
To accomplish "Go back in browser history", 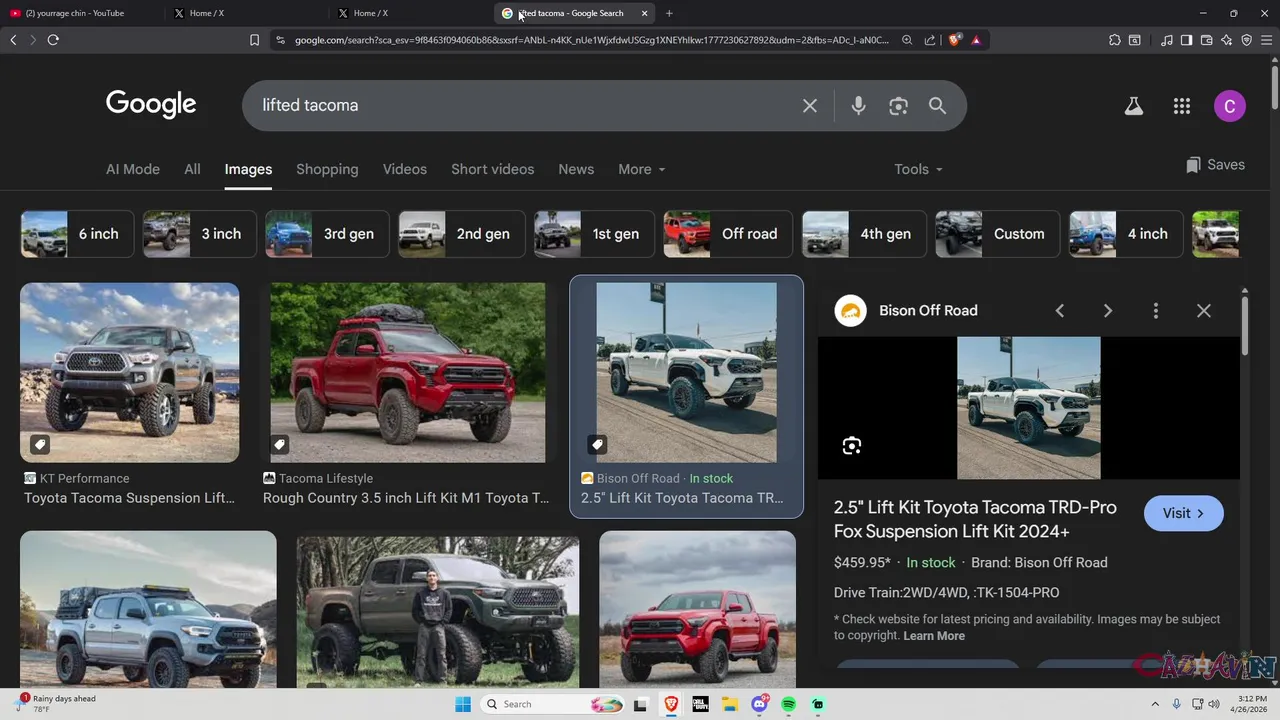I will tap(13, 40).
